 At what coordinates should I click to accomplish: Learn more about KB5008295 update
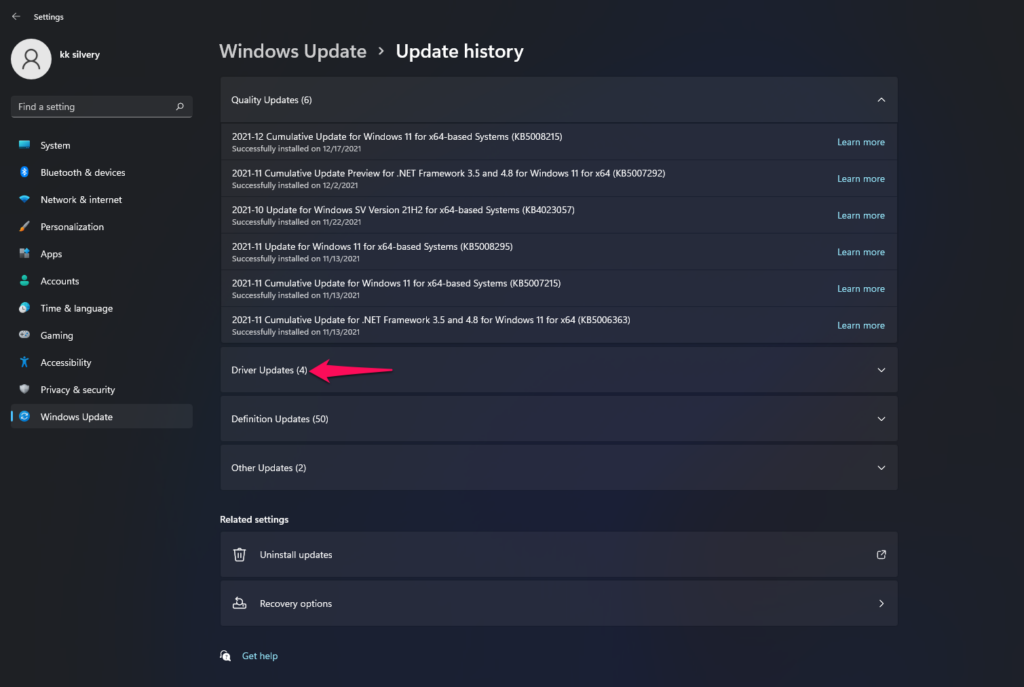coord(861,251)
